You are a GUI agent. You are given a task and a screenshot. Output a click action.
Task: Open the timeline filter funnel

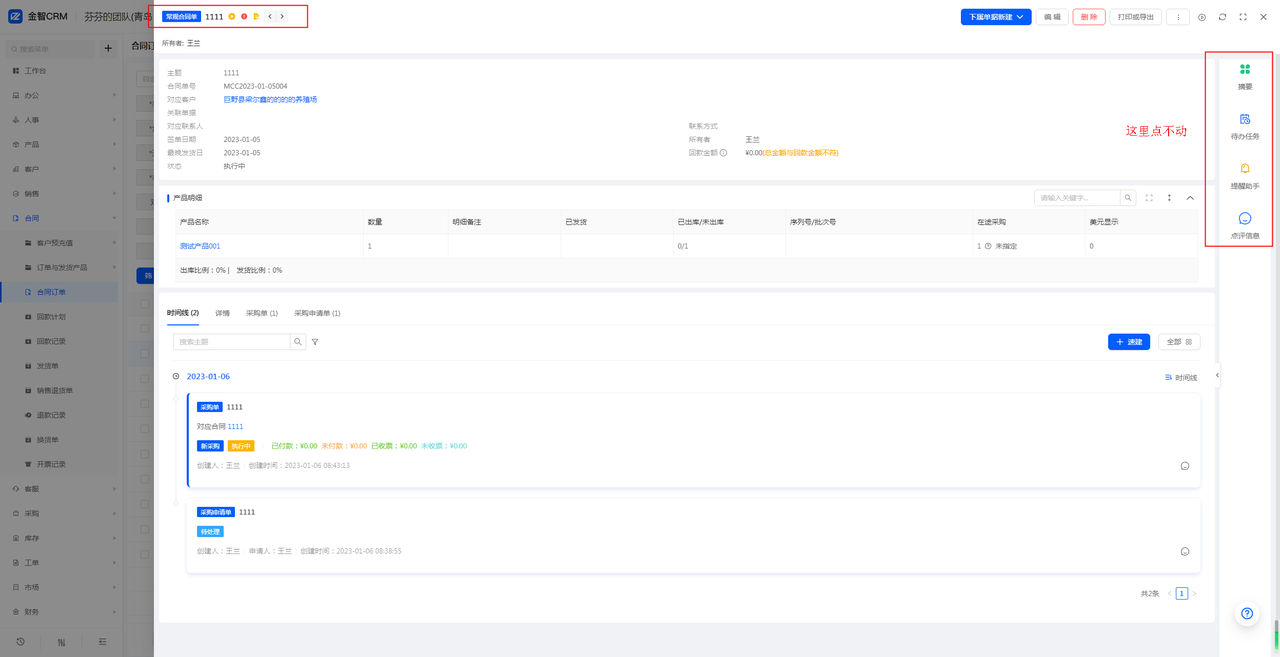click(315, 342)
